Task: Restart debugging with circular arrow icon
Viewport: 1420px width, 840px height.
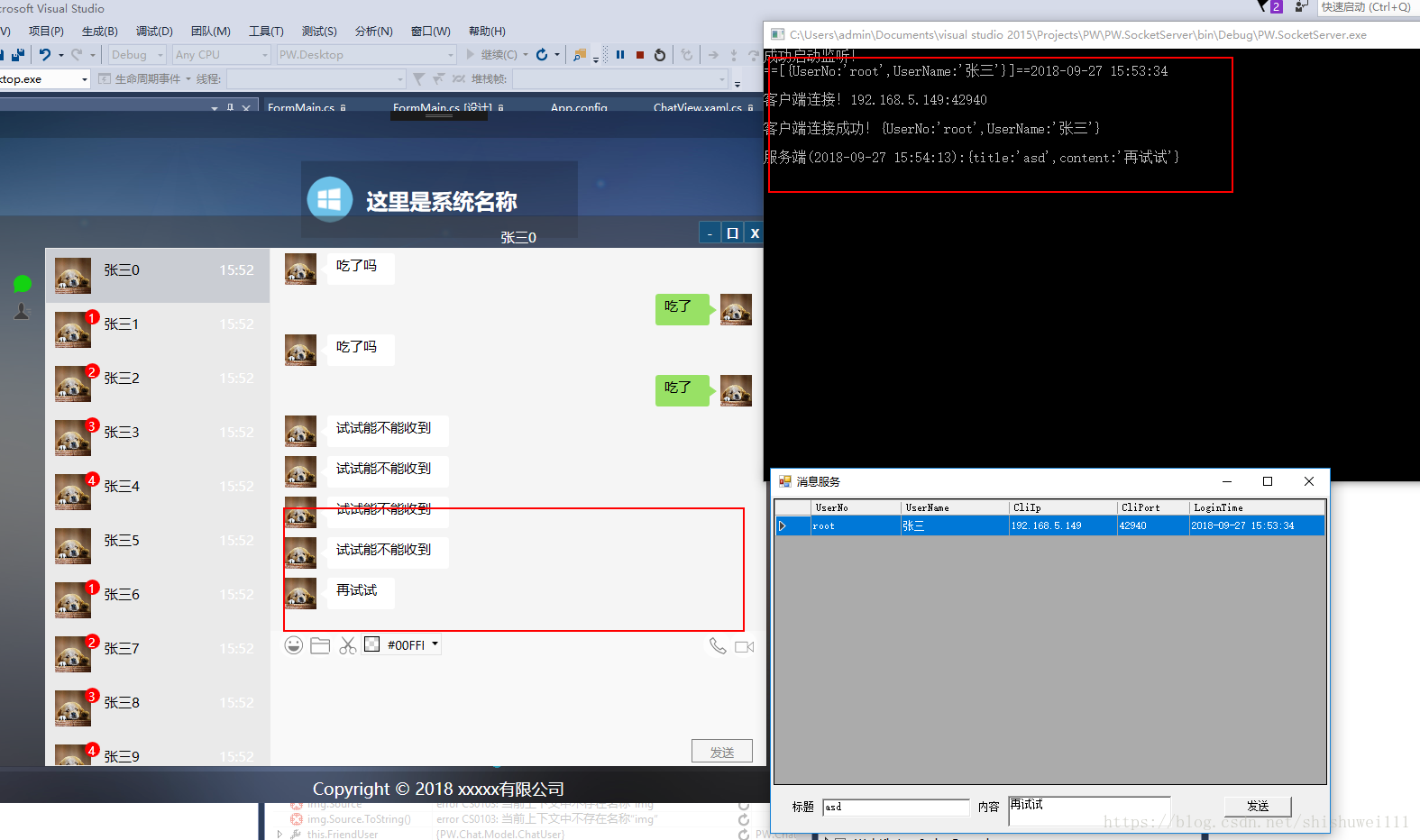Action: pyautogui.click(x=660, y=55)
